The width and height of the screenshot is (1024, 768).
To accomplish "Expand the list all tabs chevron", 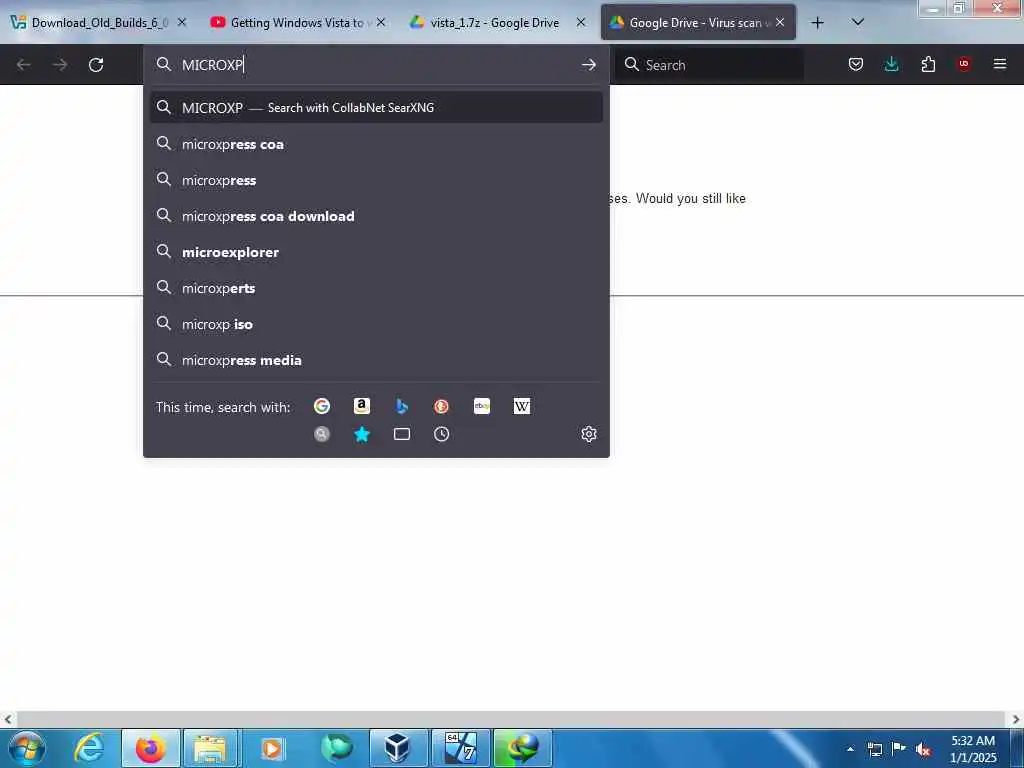I will [x=858, y=22].
